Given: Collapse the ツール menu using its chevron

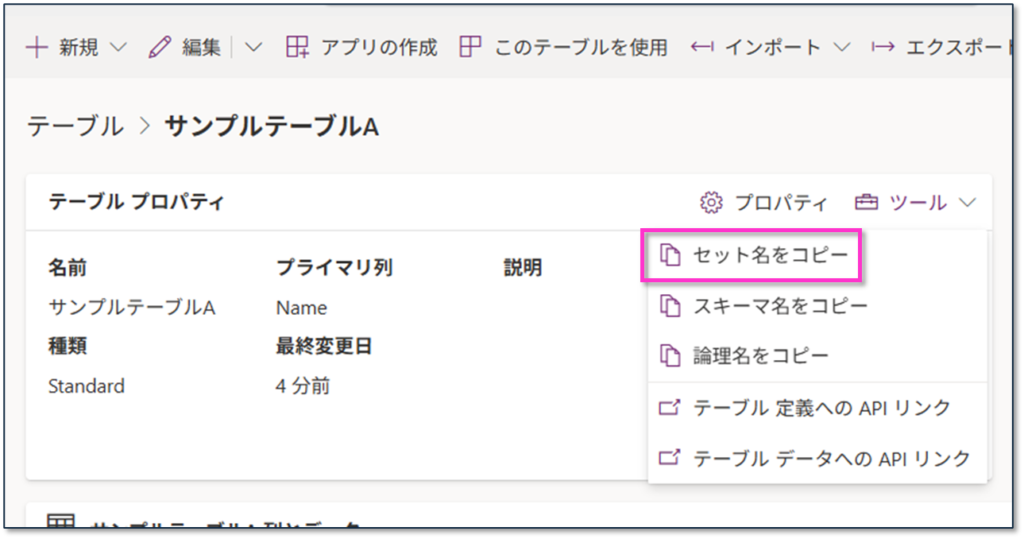Looking at the screenshot, I should 967,203.
